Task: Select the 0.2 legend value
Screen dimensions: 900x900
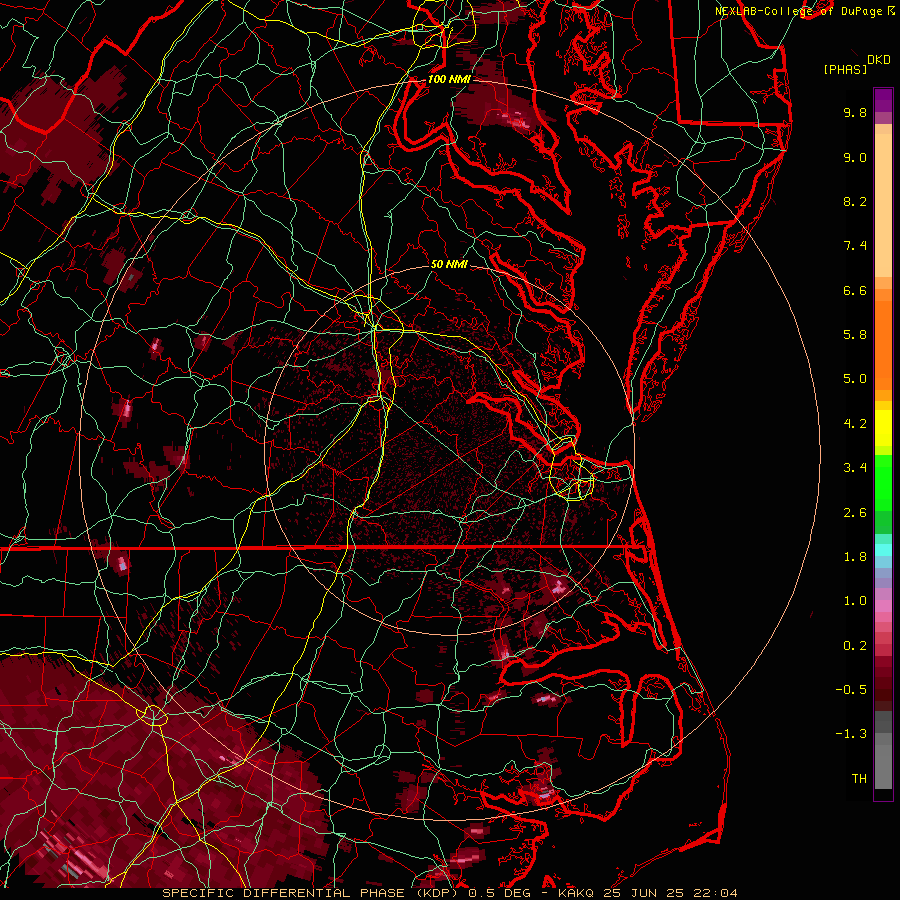Action: pos(855,646)
